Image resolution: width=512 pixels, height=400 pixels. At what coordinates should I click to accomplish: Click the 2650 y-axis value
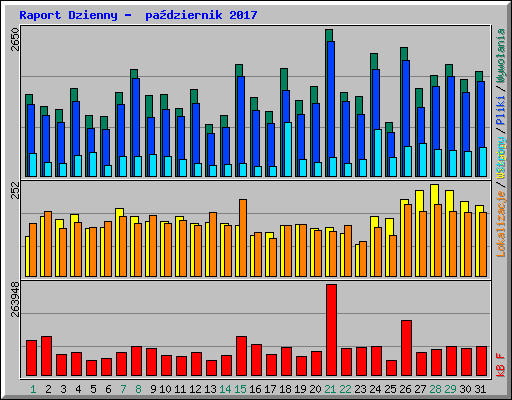click(x=15, y=40)
